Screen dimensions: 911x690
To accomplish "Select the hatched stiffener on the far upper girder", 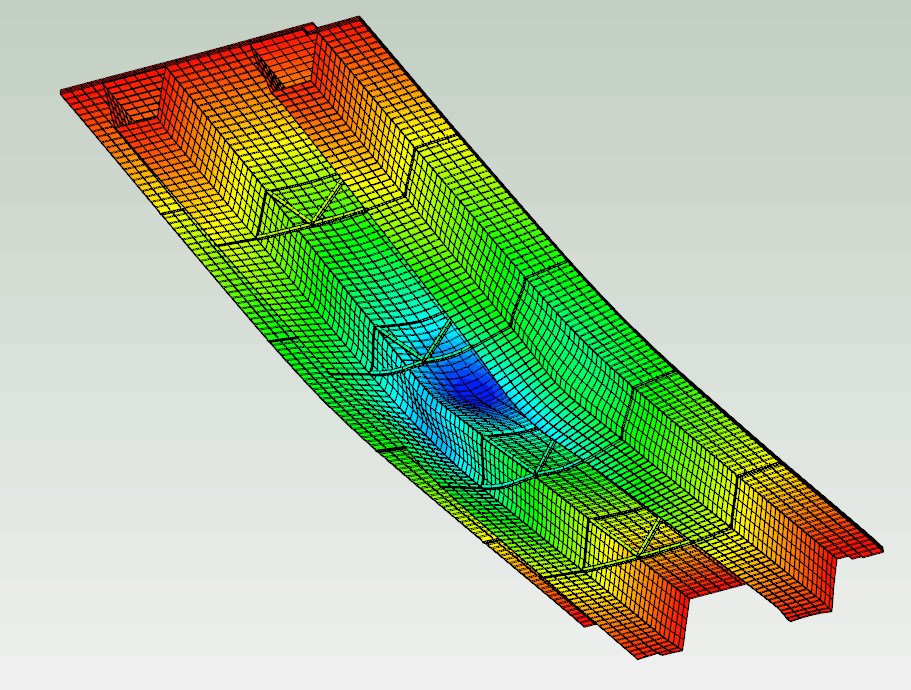I will point(268,70).
